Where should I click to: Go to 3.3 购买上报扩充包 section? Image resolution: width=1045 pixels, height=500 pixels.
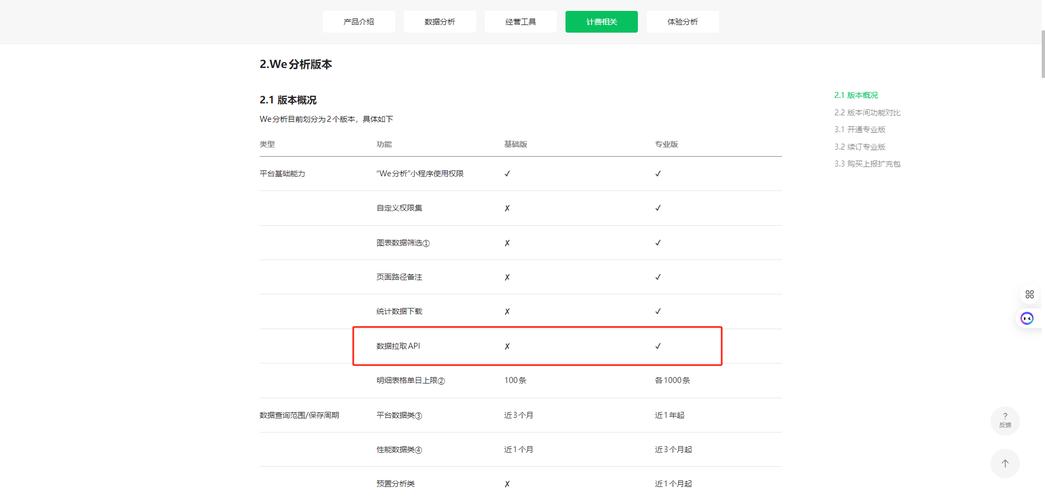pos(867,163)
